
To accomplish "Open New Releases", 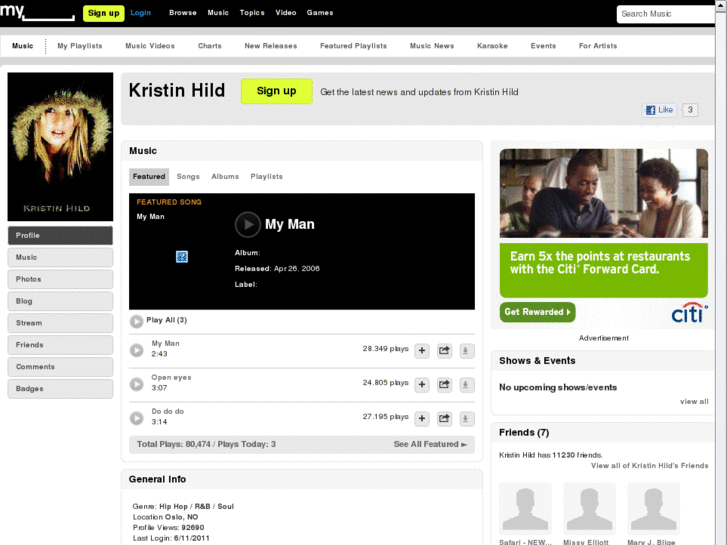I will [x=271, y=46].
